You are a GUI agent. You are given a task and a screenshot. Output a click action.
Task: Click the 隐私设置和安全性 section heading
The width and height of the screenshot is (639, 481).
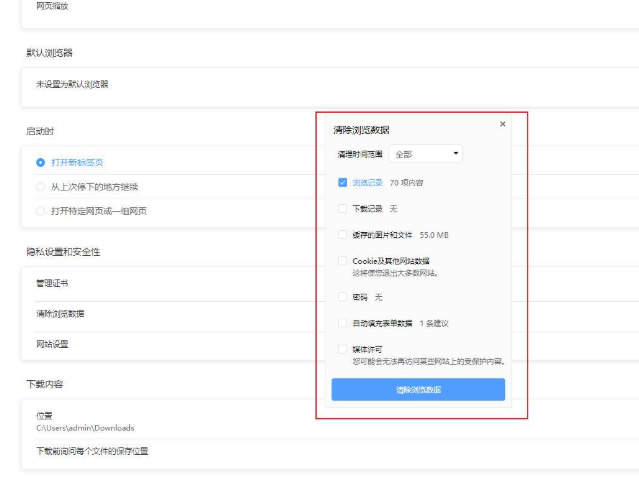(x=63, y=252)
